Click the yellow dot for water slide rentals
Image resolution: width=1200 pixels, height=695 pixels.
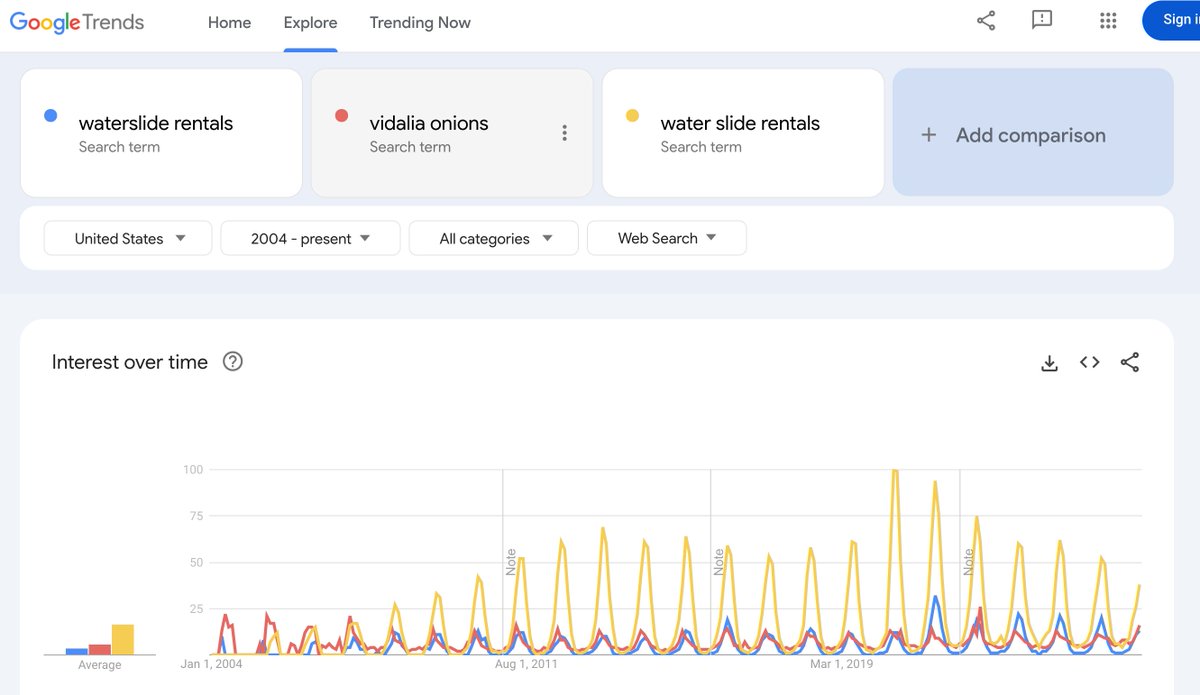pos(632,116)
